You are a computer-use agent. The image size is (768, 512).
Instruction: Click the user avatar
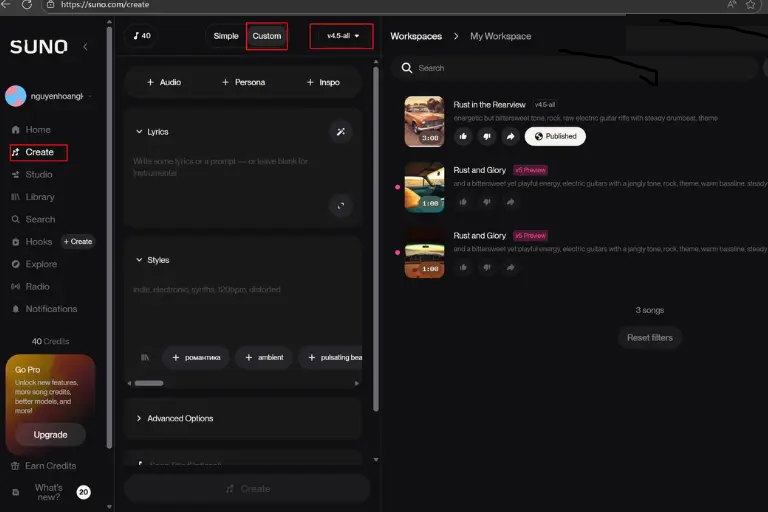coord(16,96)
